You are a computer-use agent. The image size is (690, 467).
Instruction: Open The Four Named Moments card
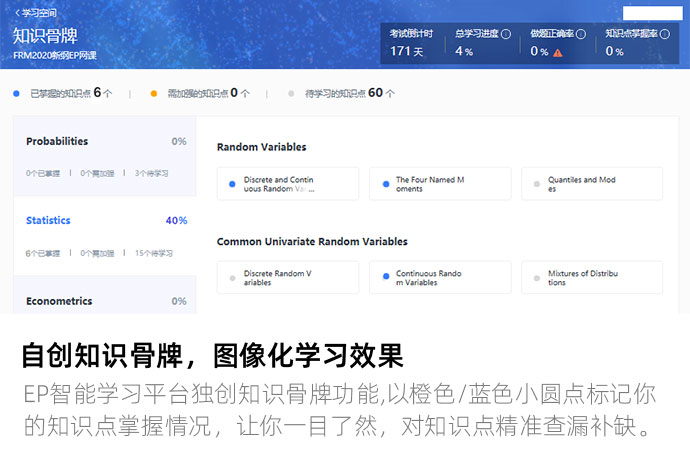(440, 184)
